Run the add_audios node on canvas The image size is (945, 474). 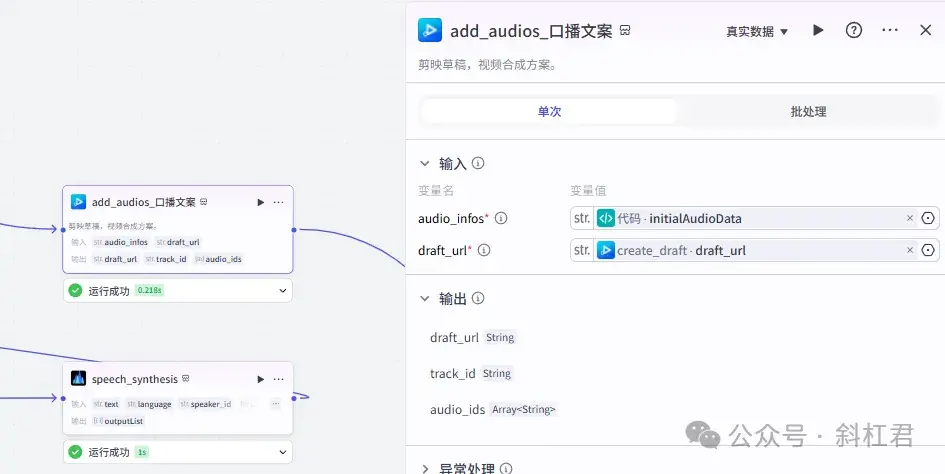pyautogui.click(x=260, y=203)
